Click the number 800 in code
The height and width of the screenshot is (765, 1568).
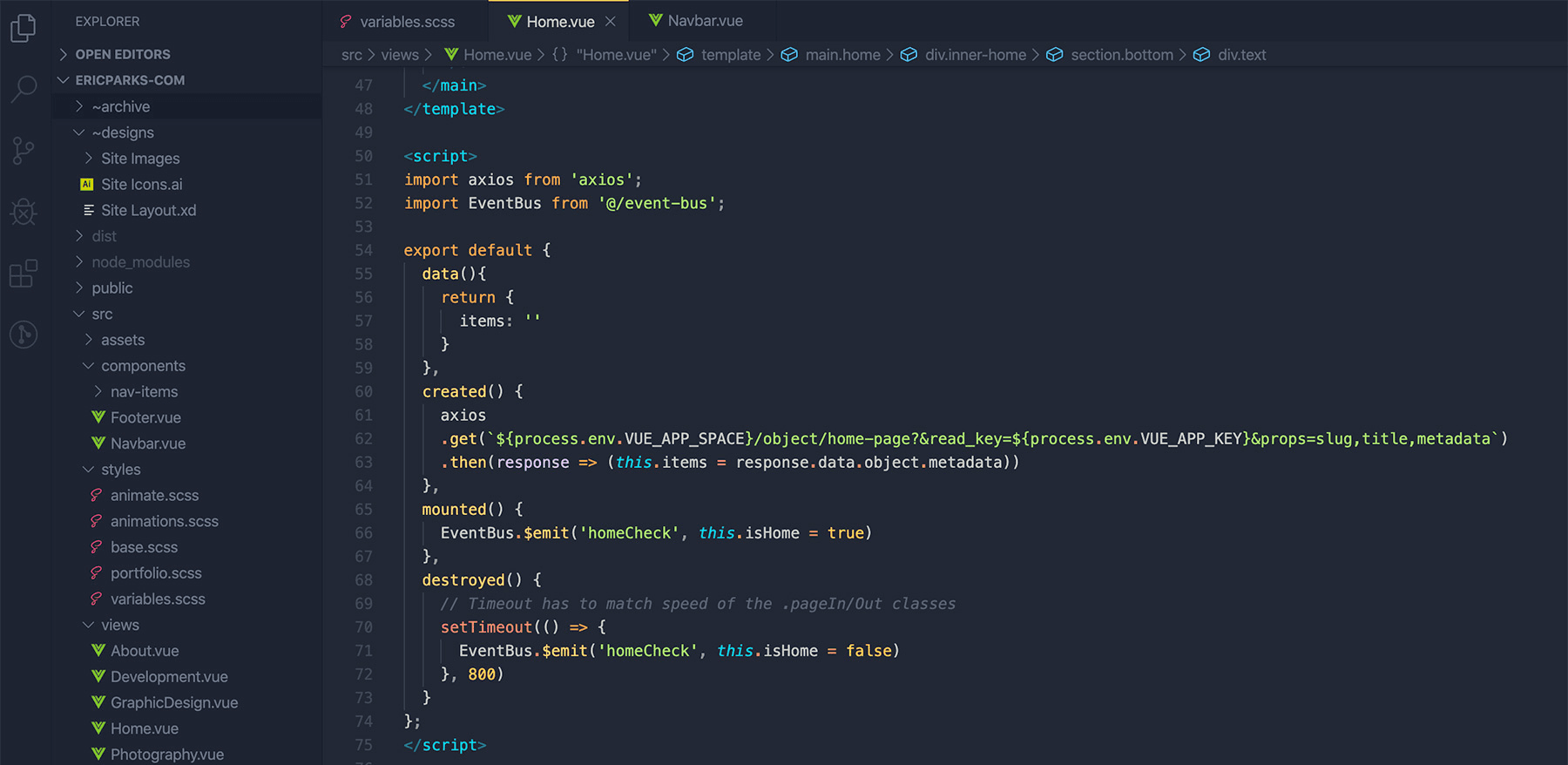[x=482, y=674]
